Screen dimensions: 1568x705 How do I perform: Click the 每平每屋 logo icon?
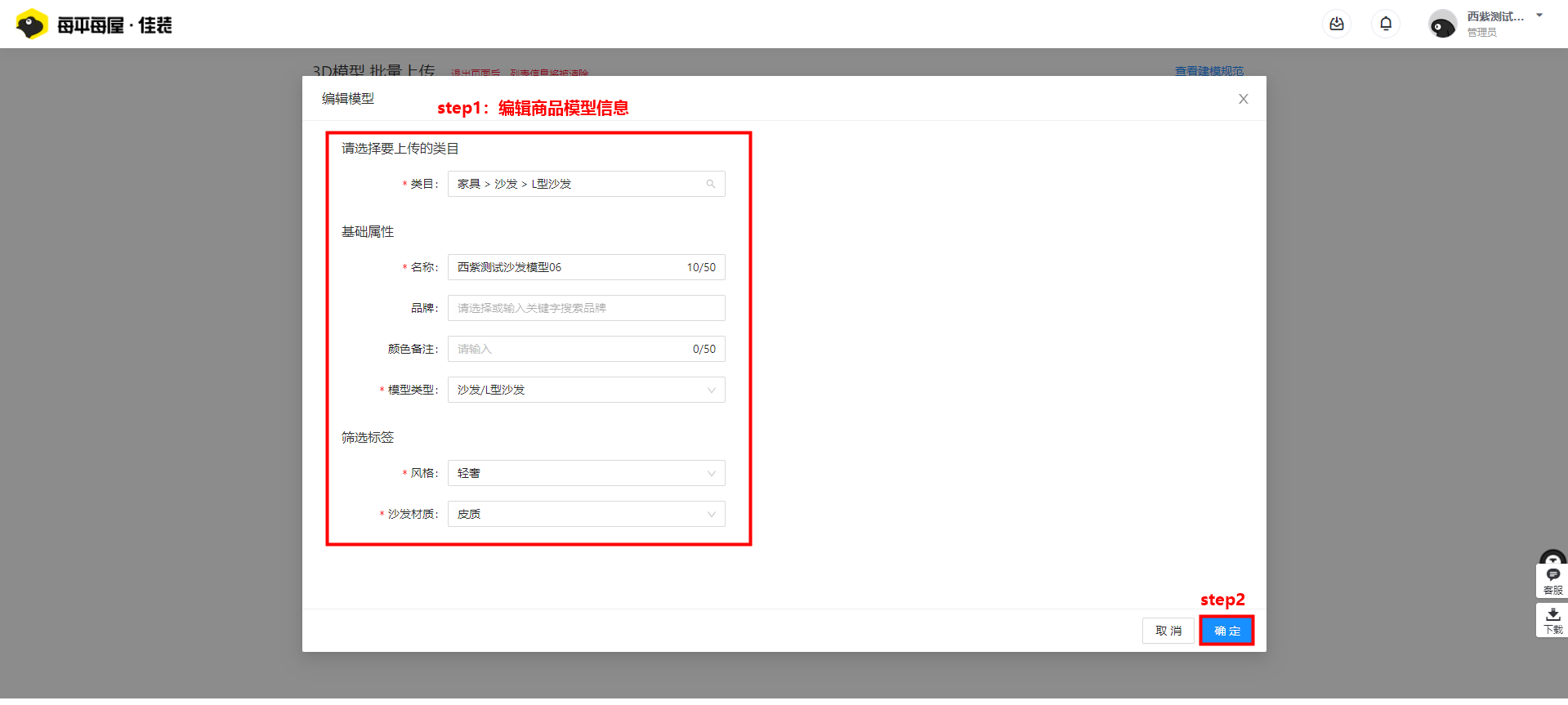coord(32,25)
